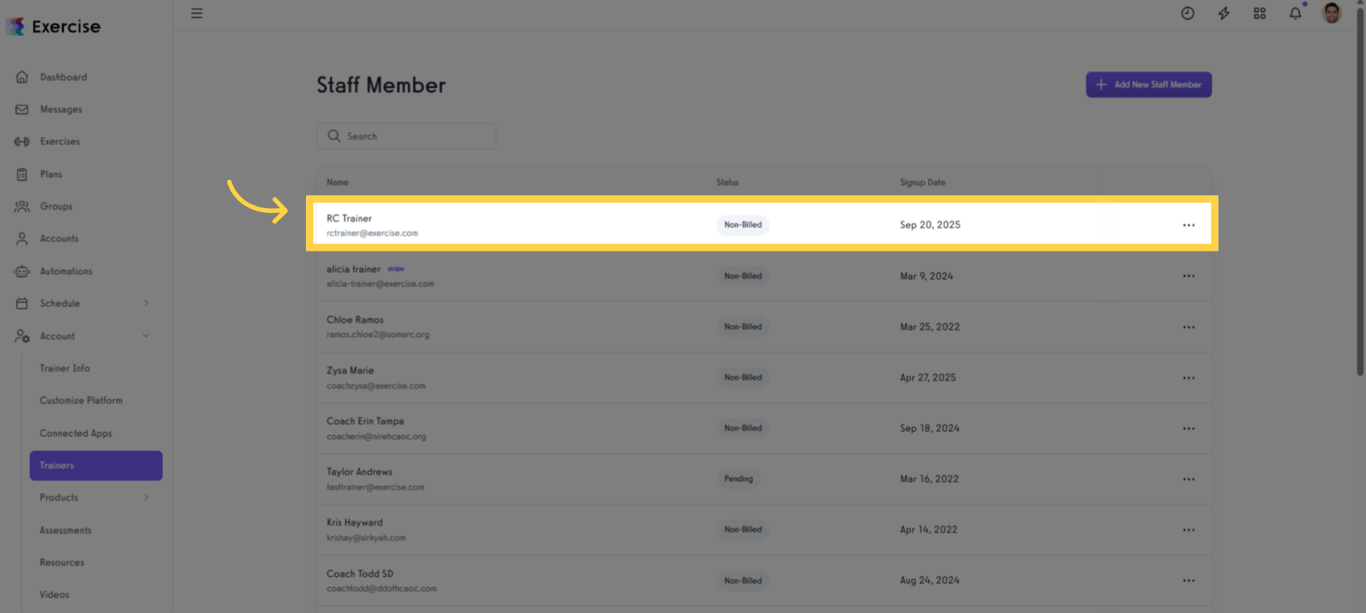Click the profile avatar in the top bar

(1331, 13)
